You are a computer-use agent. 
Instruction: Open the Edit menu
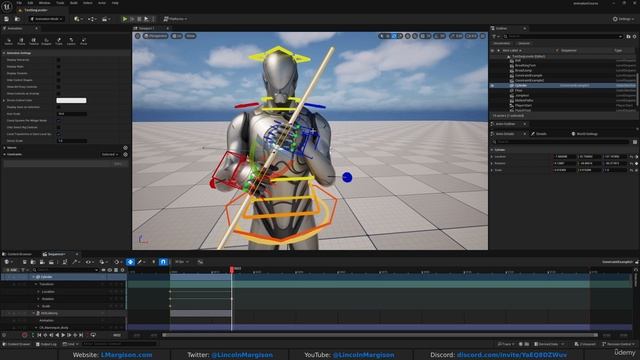pyautogui.click(x=30, y=3)
